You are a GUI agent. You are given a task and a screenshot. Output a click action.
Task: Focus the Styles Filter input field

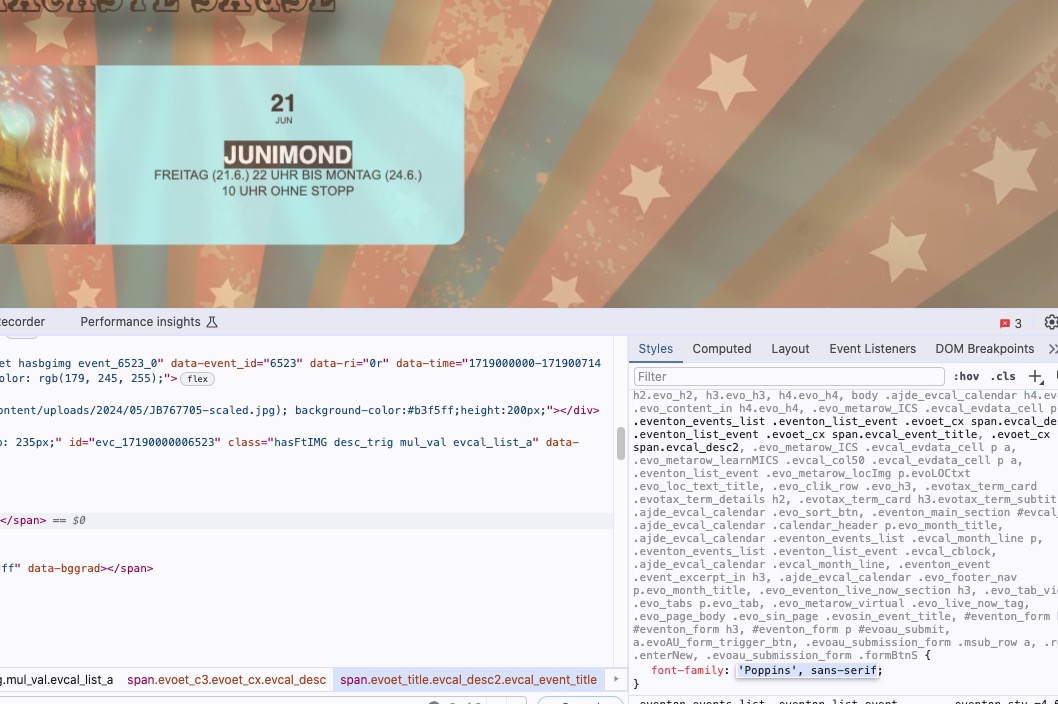(x=789, y=377)
